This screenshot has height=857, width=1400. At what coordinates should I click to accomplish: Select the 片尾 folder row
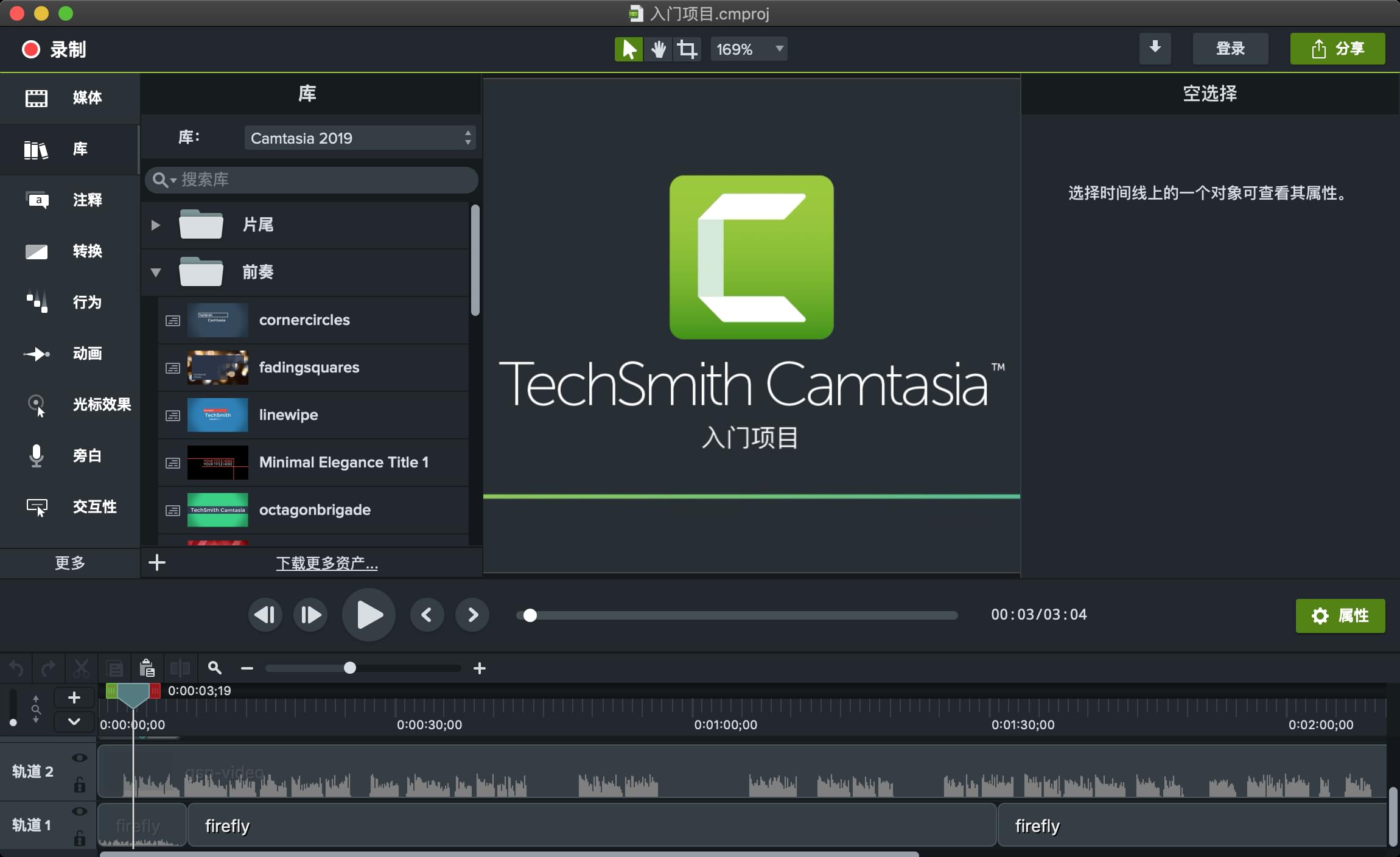pos(306,225)
